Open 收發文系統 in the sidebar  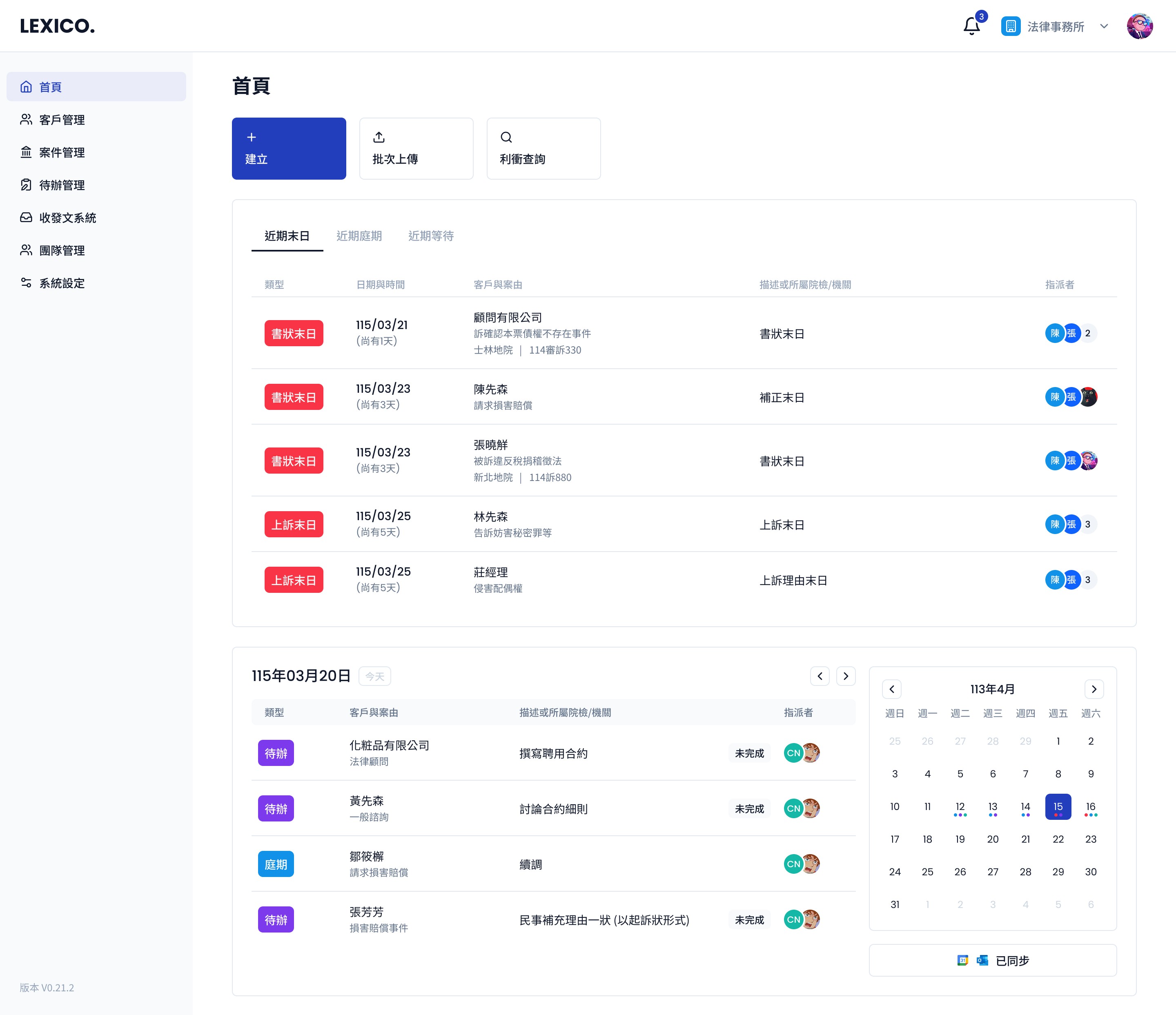click(67, 218)
